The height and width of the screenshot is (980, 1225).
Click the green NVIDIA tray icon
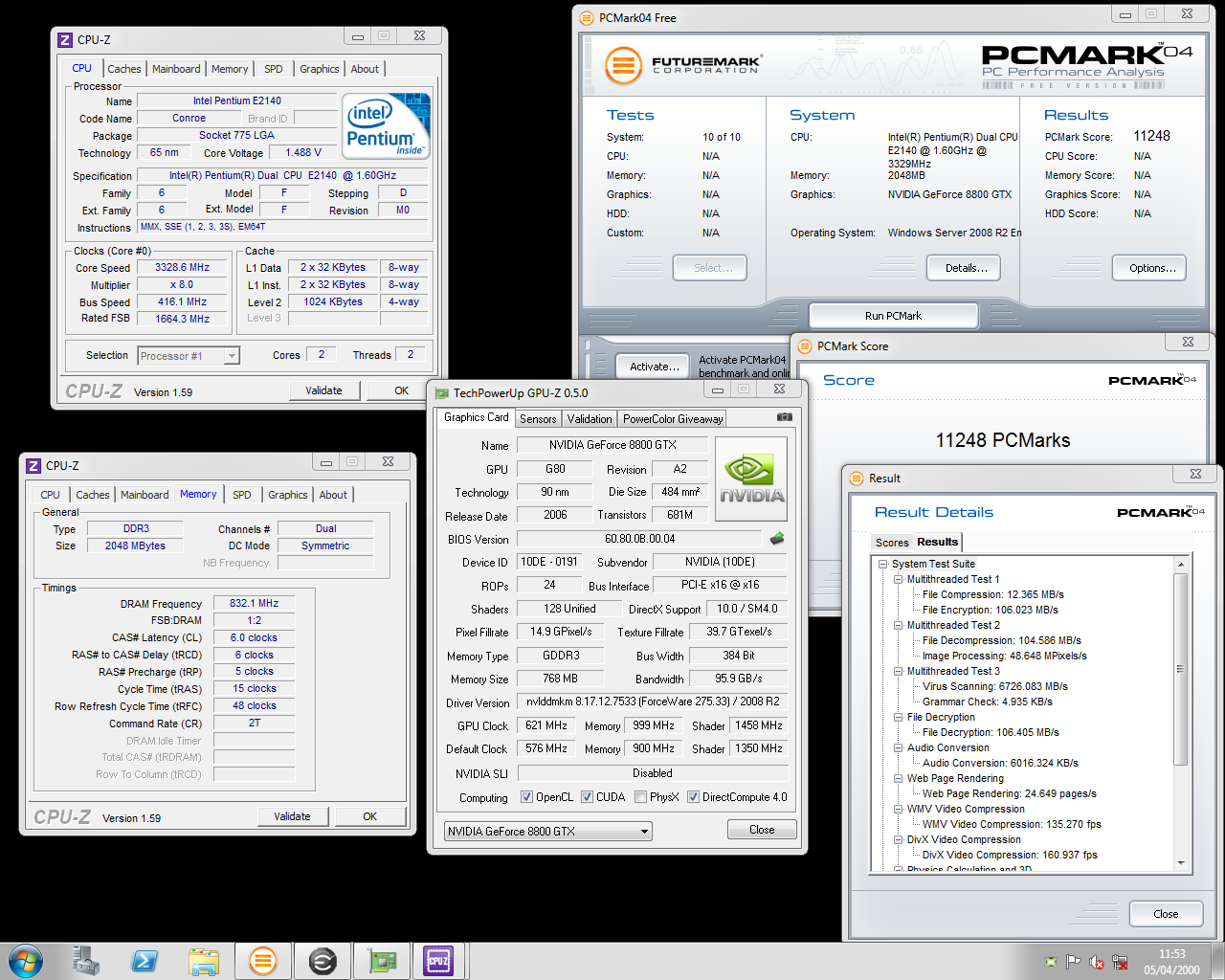[1051, 963]
